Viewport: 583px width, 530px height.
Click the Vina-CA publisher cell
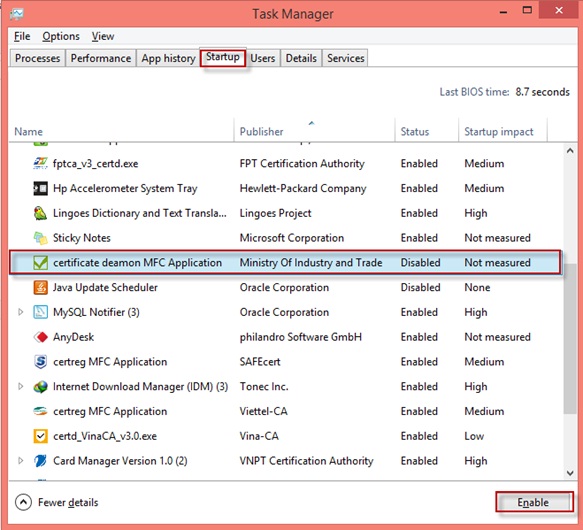click(259, 436)
